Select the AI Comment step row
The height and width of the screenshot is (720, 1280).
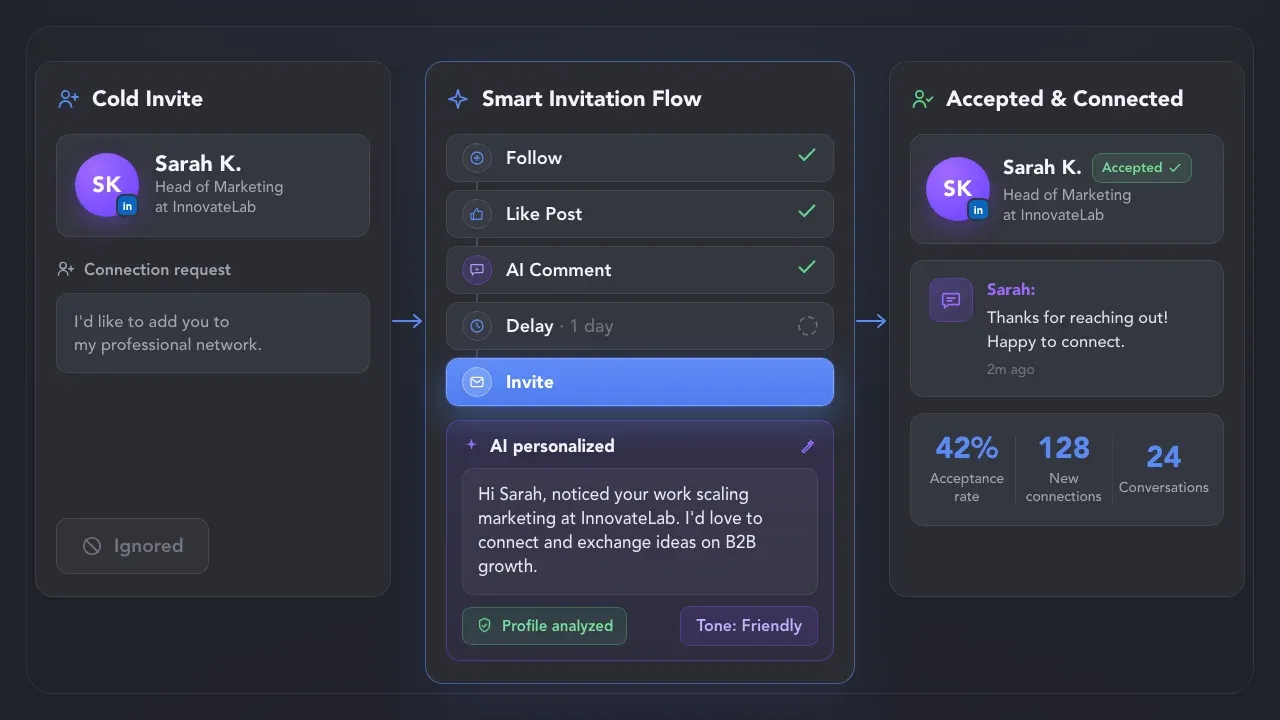(640, 270)
